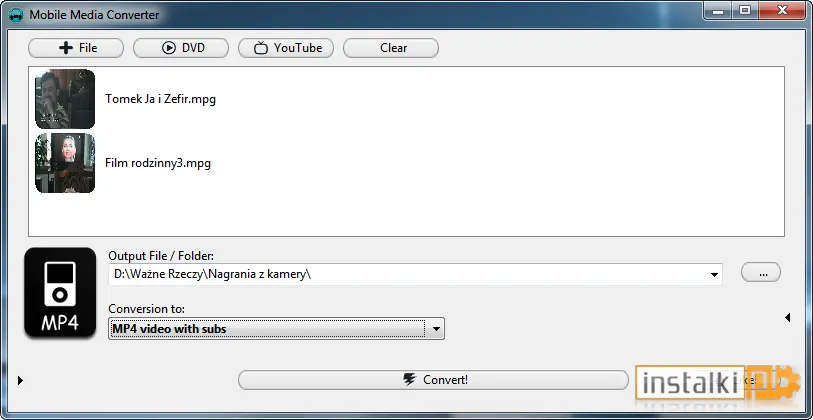This screenshot has width=813, height=420.
Task: Minimize the Mobile Media Converter window
Action: click(718, 10)
